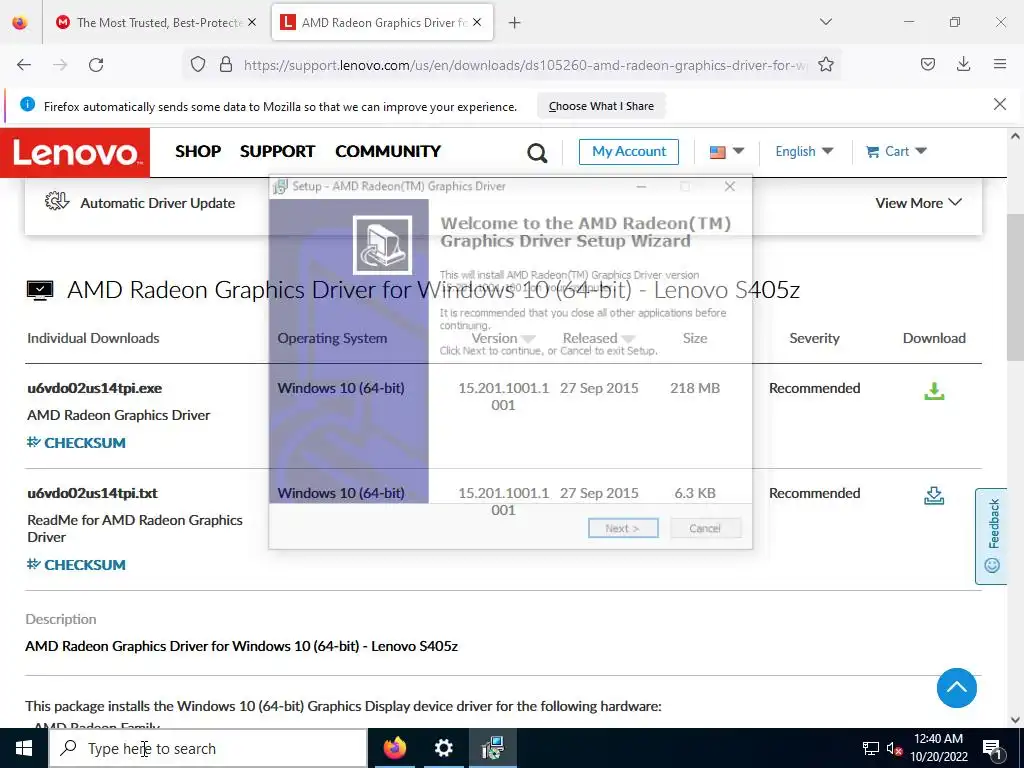Screen dimensions: 1024x768
Task: Click Automatic Driver Update icon
Action: click(x=57, y=201)
